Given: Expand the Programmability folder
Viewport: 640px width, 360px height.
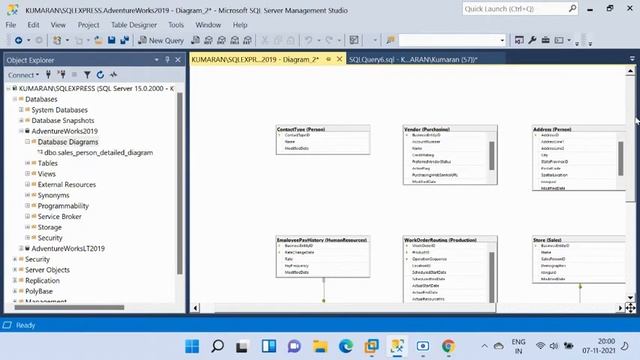Looking at the screenshot, I should (x=27, y=206).
